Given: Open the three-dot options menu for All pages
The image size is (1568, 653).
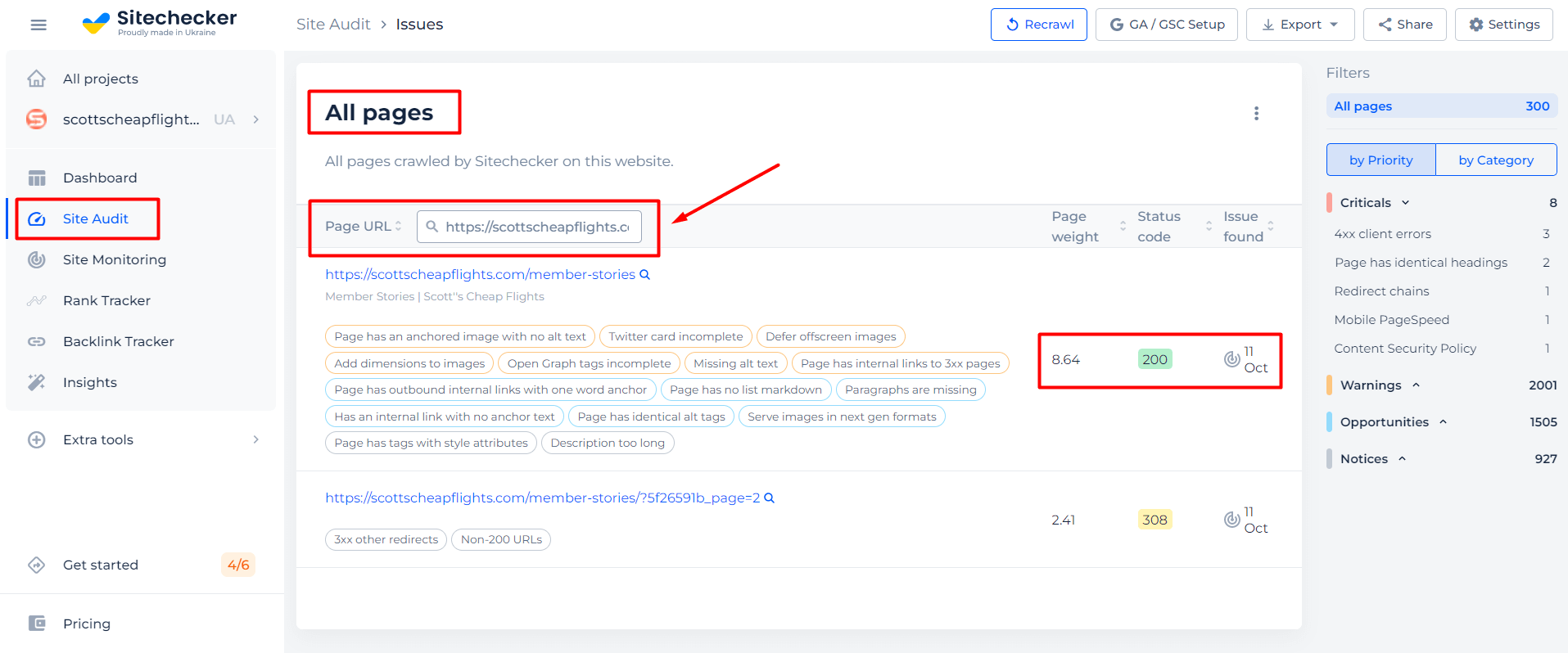Looking at the screenshot, I should [x=1256, y=113].
